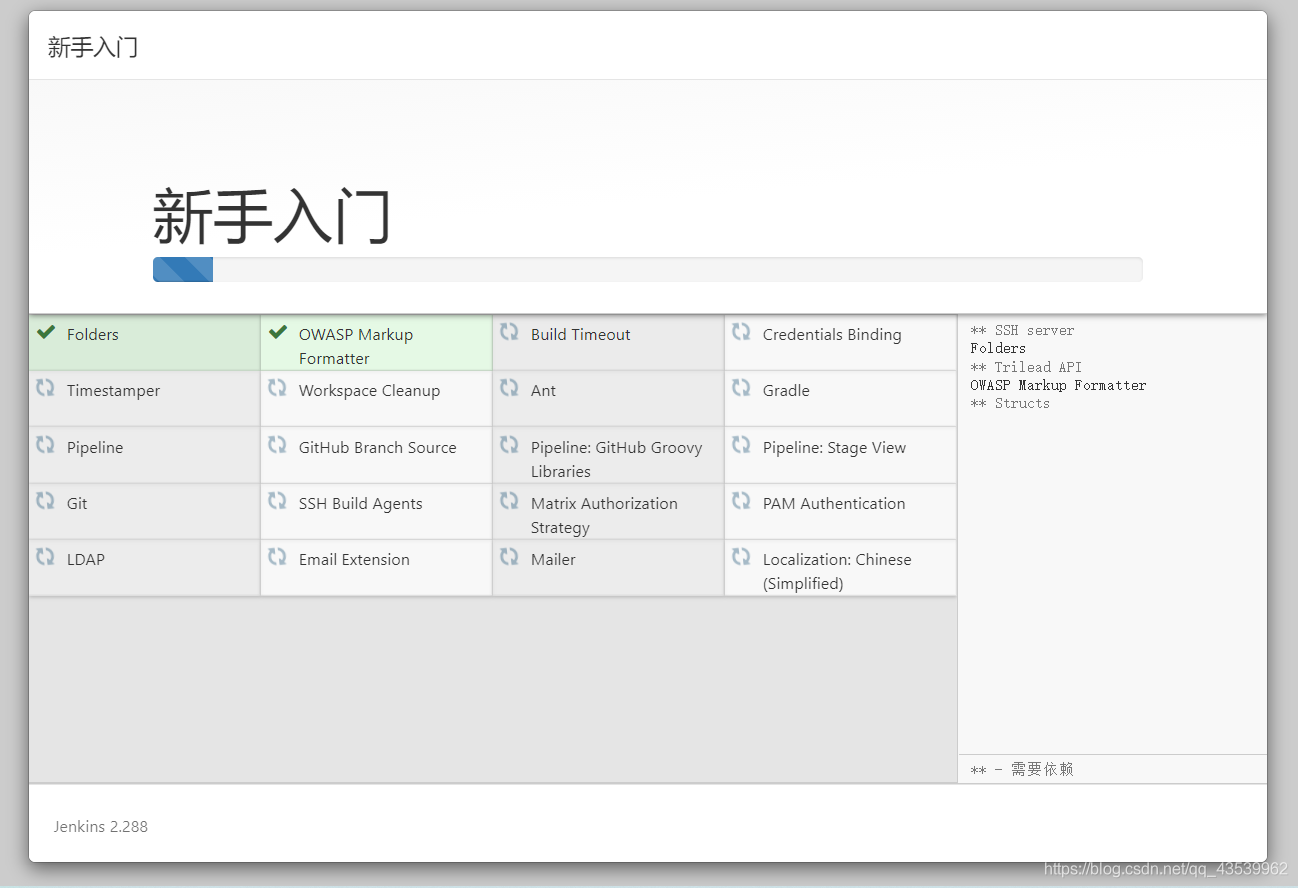Click the refresh icon beside Timestamper
This screenshot has height=888, width=1298.
coord(45,388)
